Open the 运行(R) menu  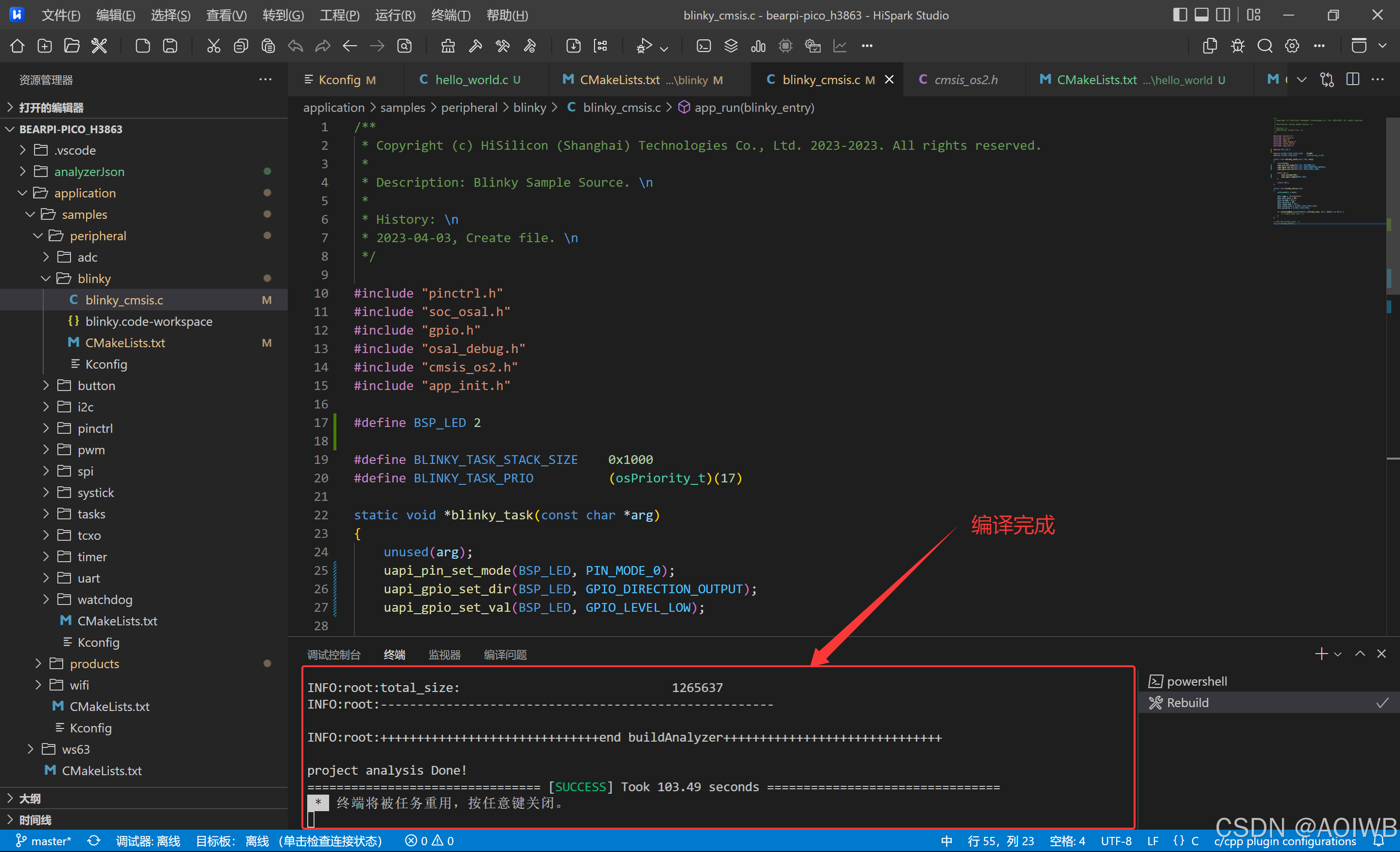tap(395, 16)
